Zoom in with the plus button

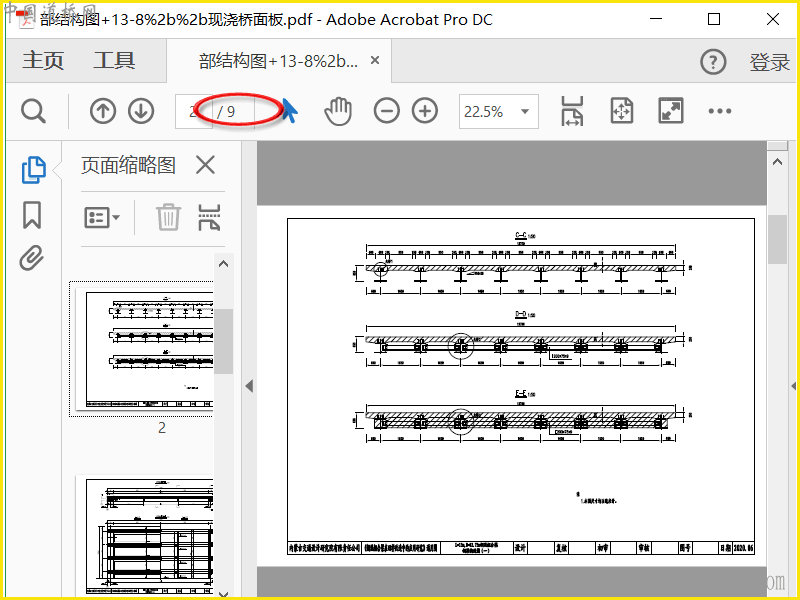(x=425, y=111)
